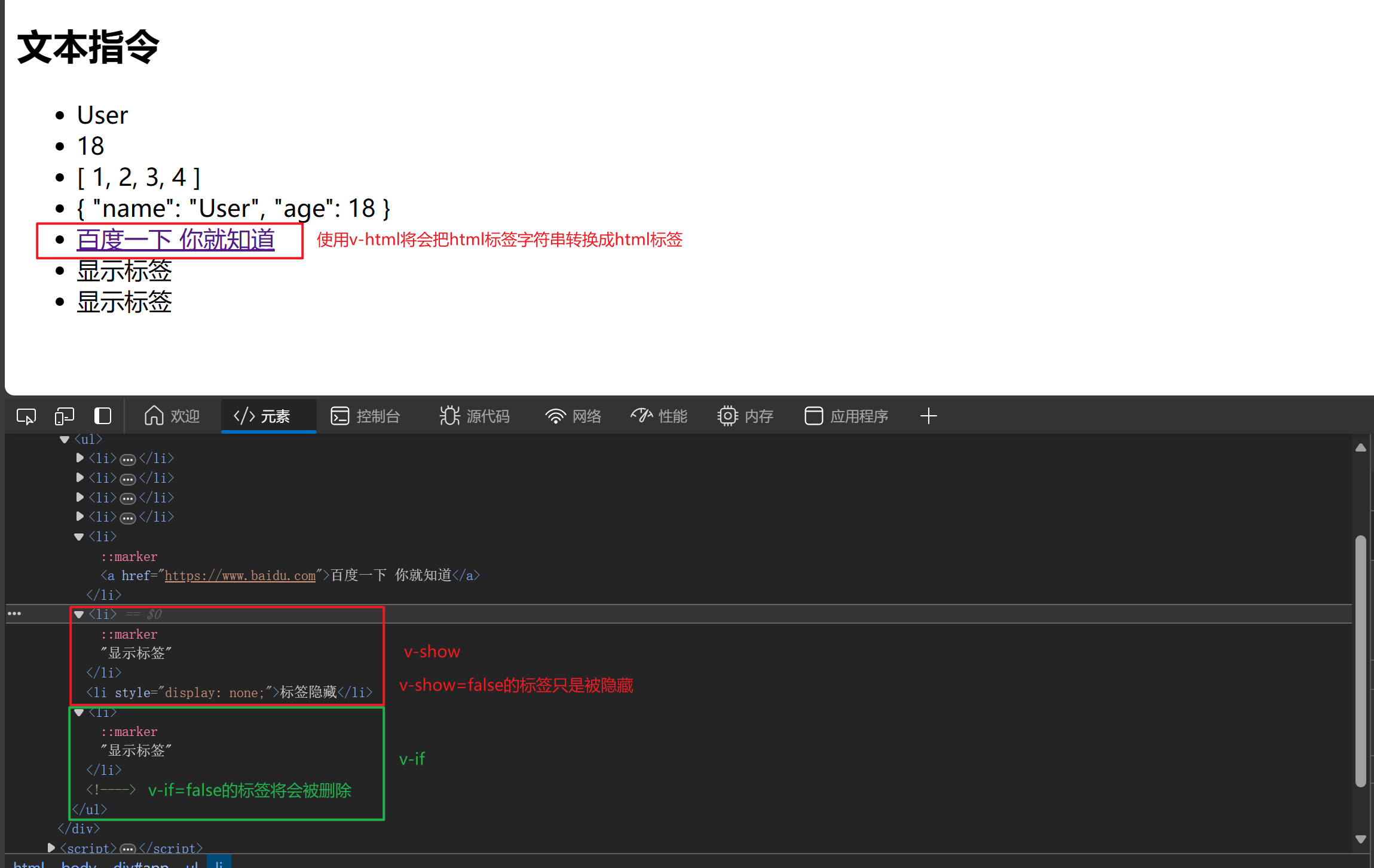This screenshot has width=1374, height=868.
Task: Open the 控制台 console tab
Action: (x=366, y=416)
